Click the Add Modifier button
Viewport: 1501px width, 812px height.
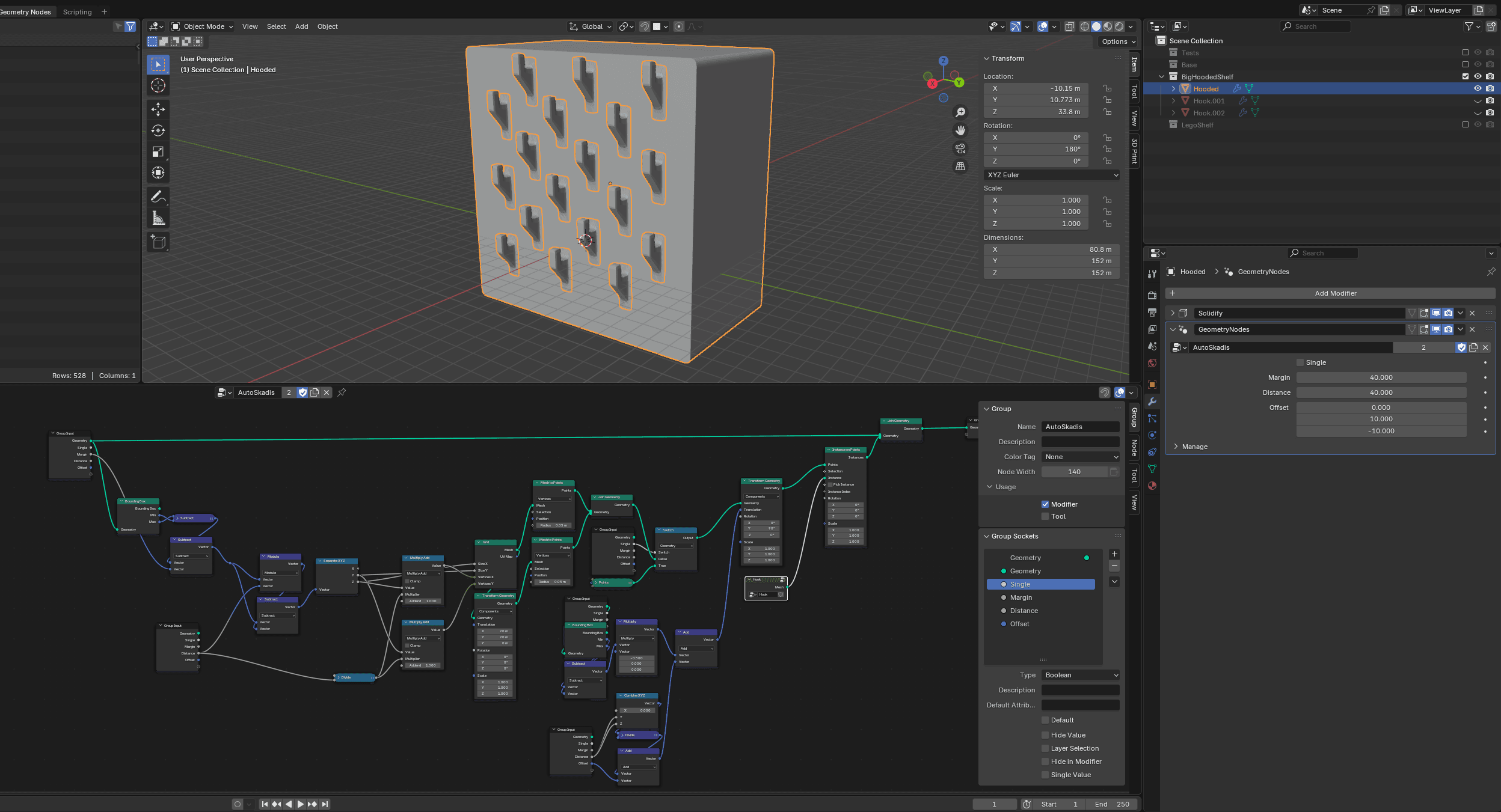pyautogui.click(x=1330, y=293)
